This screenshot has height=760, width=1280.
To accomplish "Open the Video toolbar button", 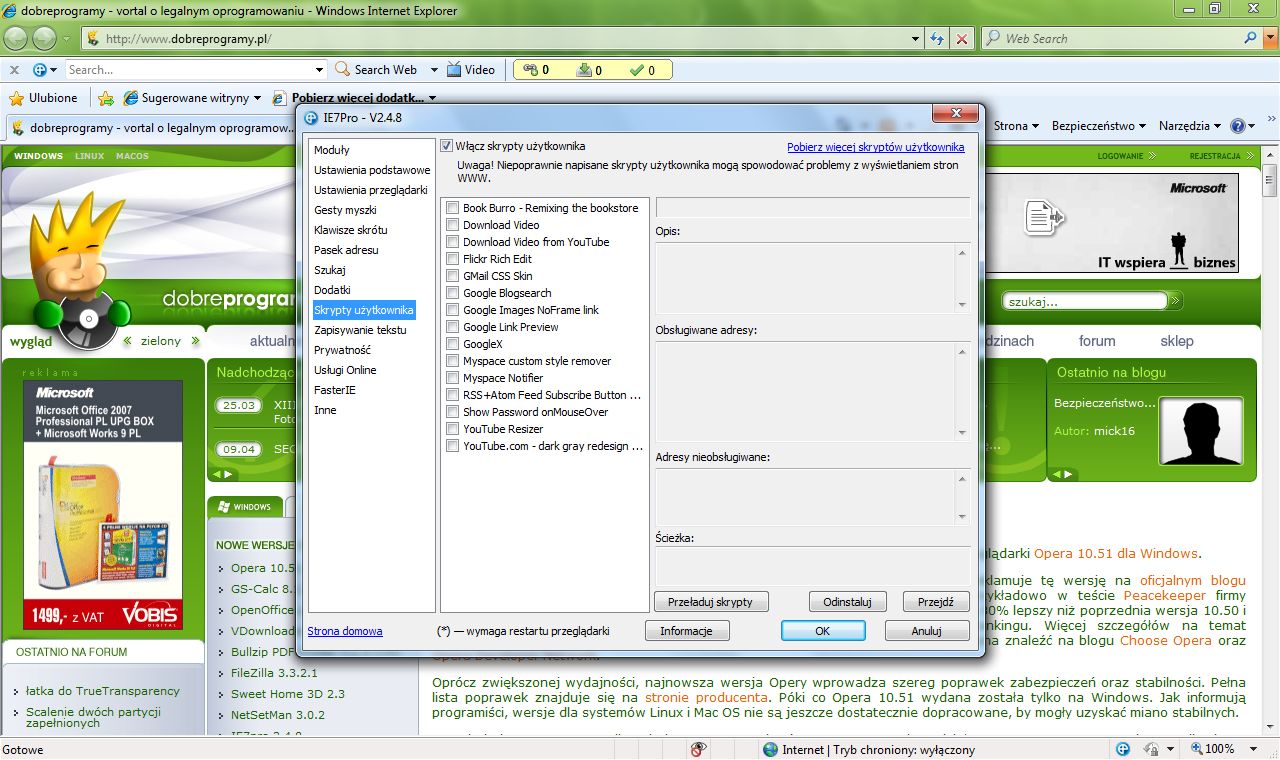I will (x=471, y=70).
